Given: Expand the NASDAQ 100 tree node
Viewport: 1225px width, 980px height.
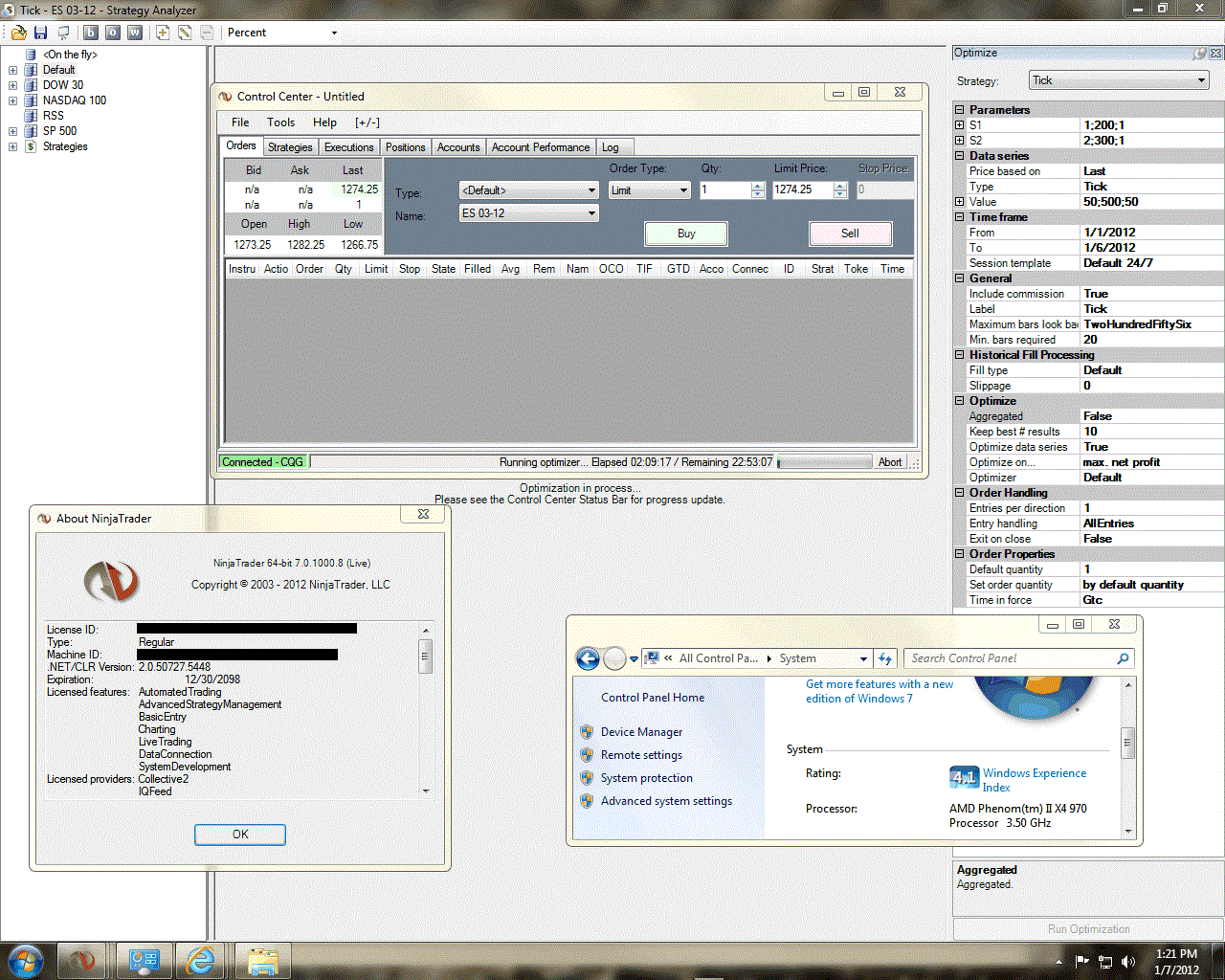Looking at the screenshot, I should click(x=12, y=100).
